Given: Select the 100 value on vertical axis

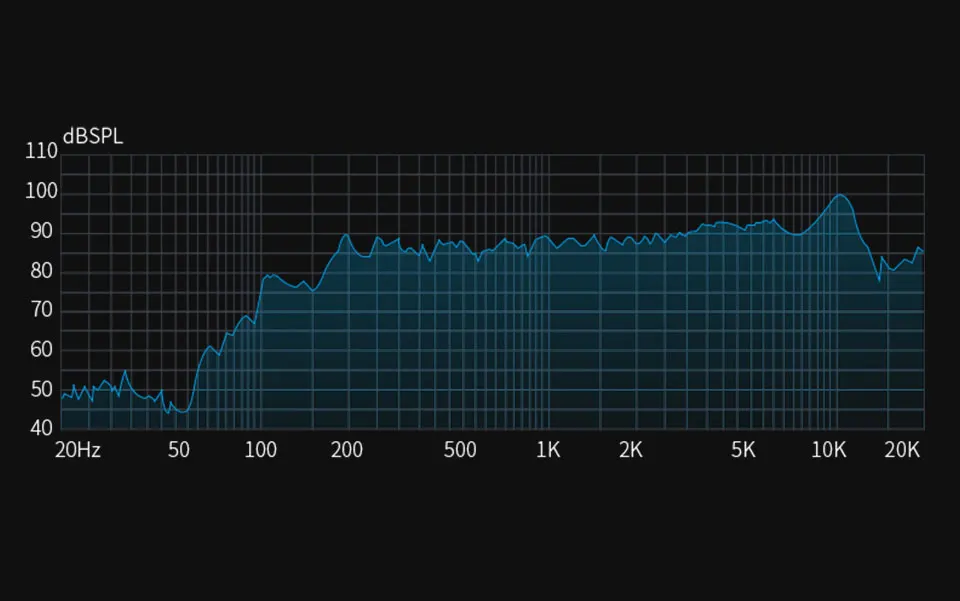Looking at the screenshot, I should [x=41, y=191].
